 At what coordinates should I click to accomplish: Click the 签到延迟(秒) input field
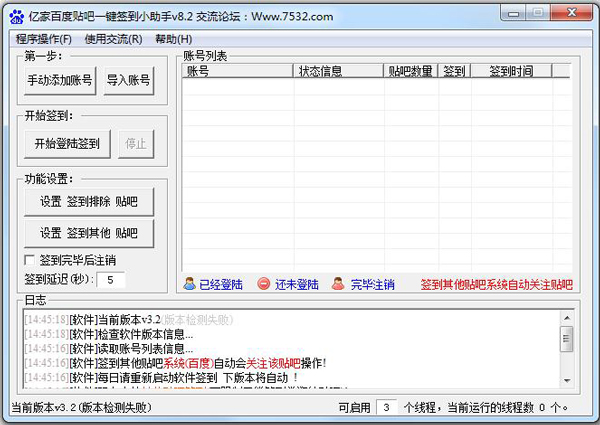coord(110,279)
